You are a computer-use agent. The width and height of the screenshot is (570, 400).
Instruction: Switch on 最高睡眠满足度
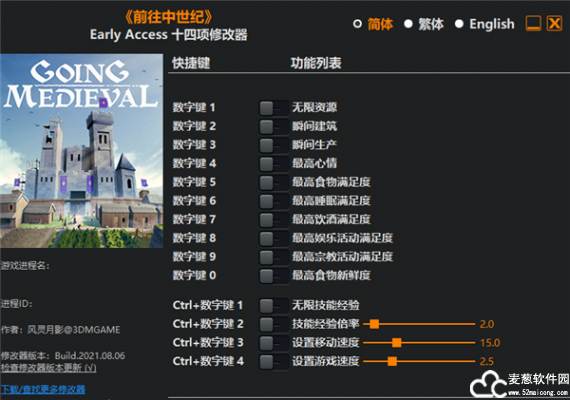coord(274,201)
